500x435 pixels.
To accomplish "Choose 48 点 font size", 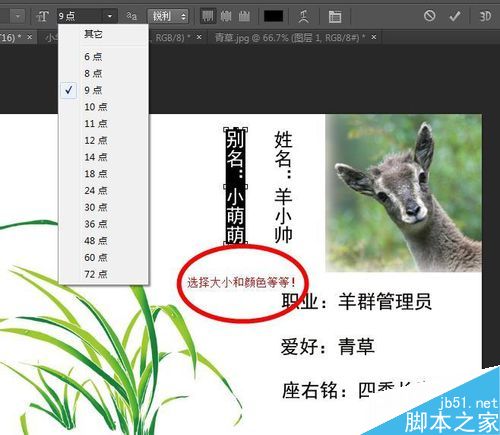I will [103, 241].
